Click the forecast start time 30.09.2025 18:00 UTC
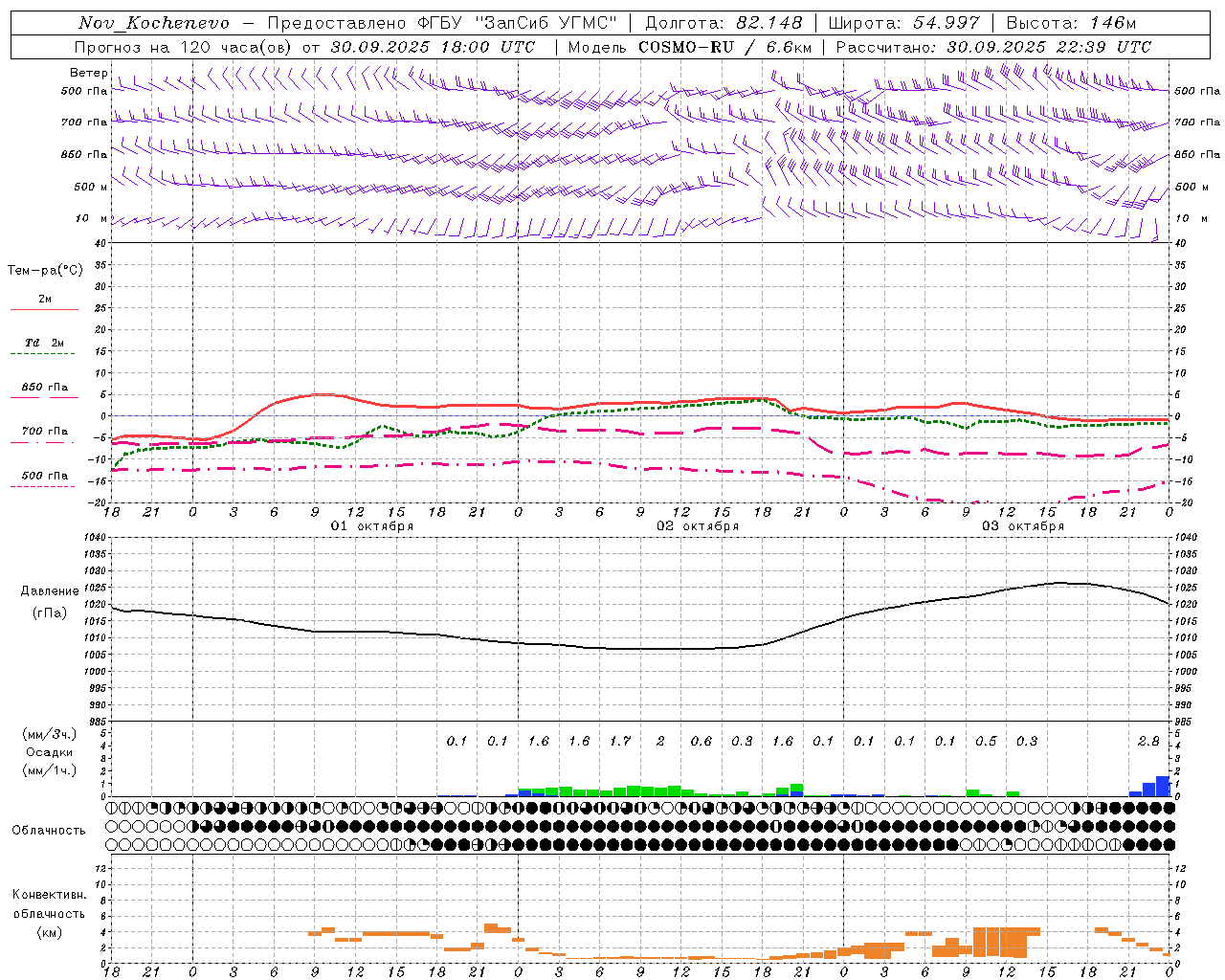The image size is (1225, 980). [433, 47]
